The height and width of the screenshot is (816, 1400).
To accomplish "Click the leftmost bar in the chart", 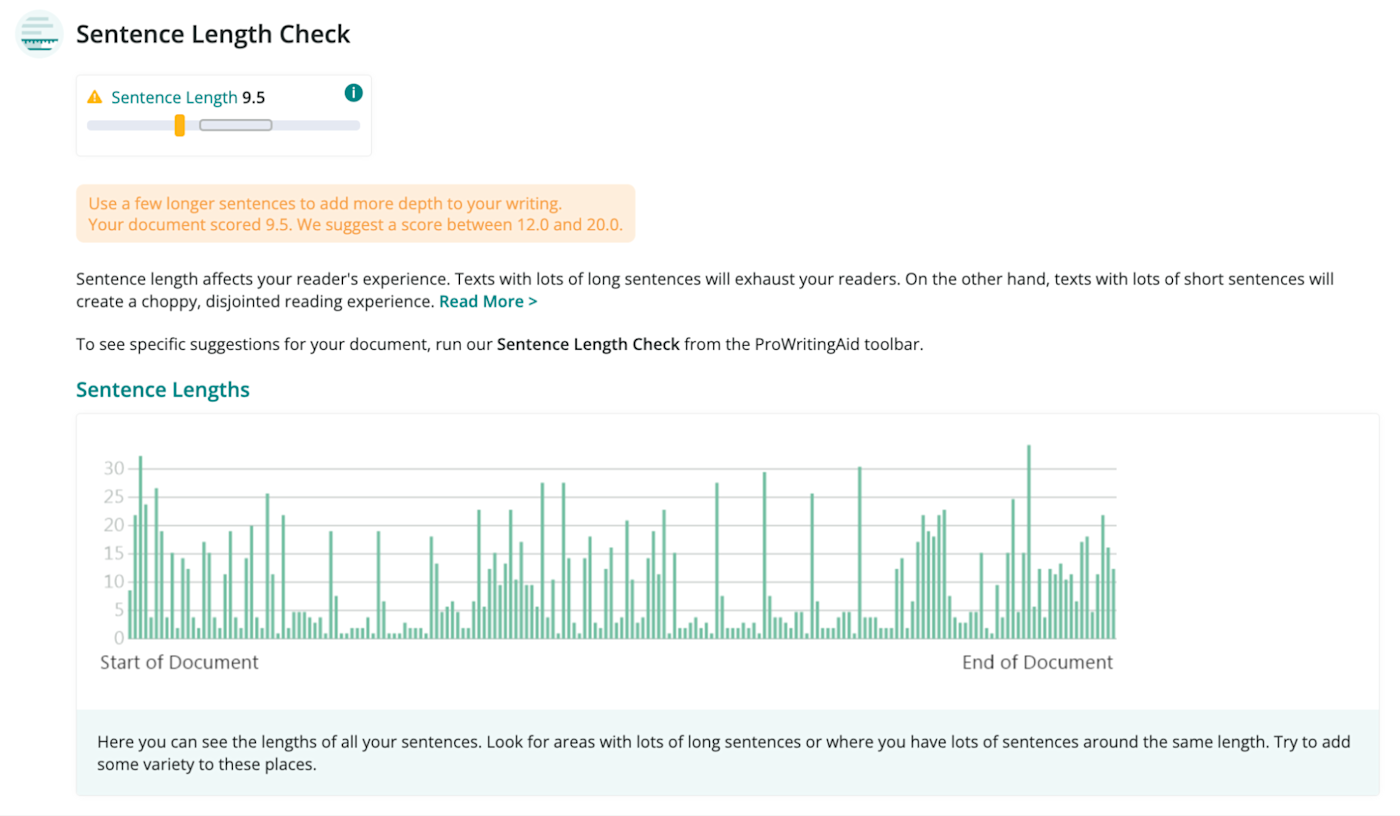I will point(130,614).
